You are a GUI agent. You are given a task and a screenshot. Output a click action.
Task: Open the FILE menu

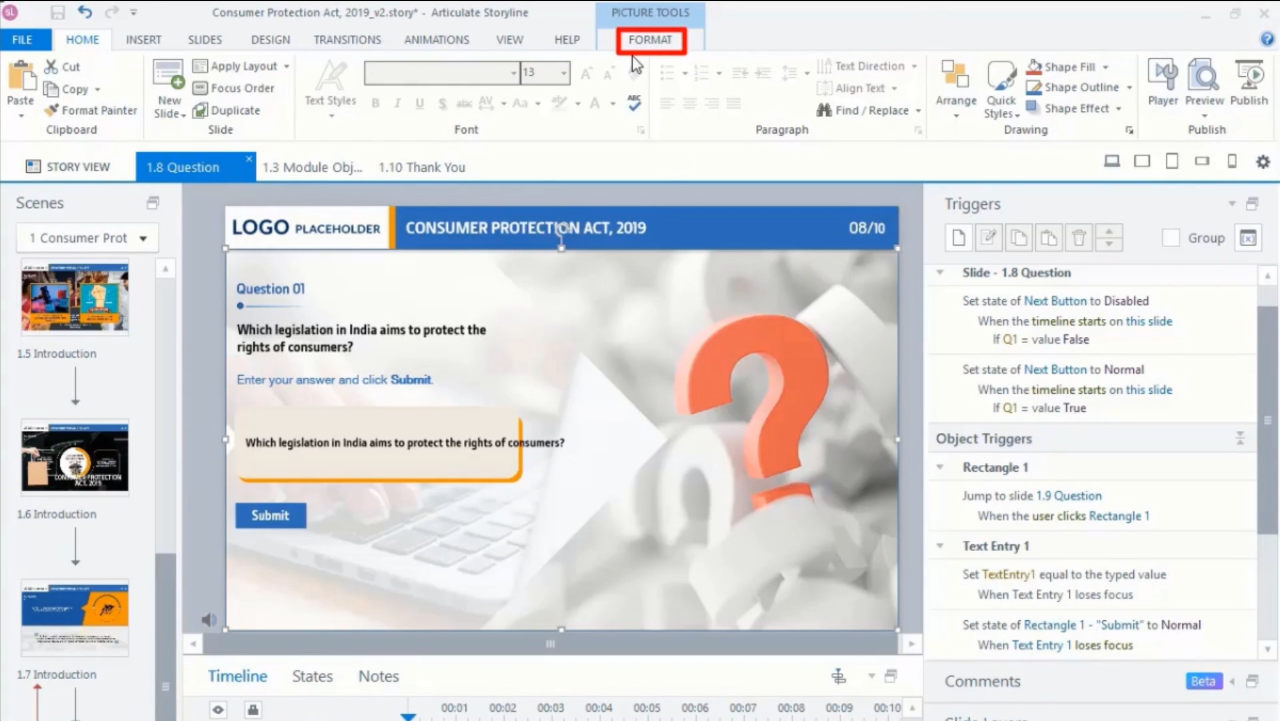pyautogui.click(x=22, y=40)
